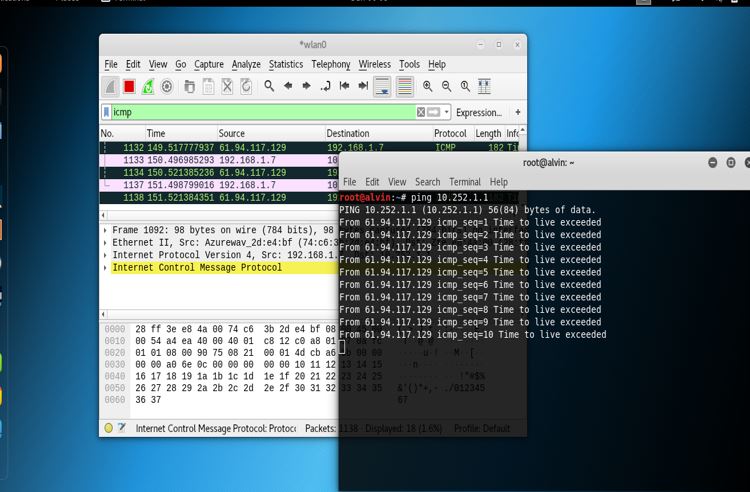Clear the icmp display filter
Screen dimensions: 750x492
420,112
